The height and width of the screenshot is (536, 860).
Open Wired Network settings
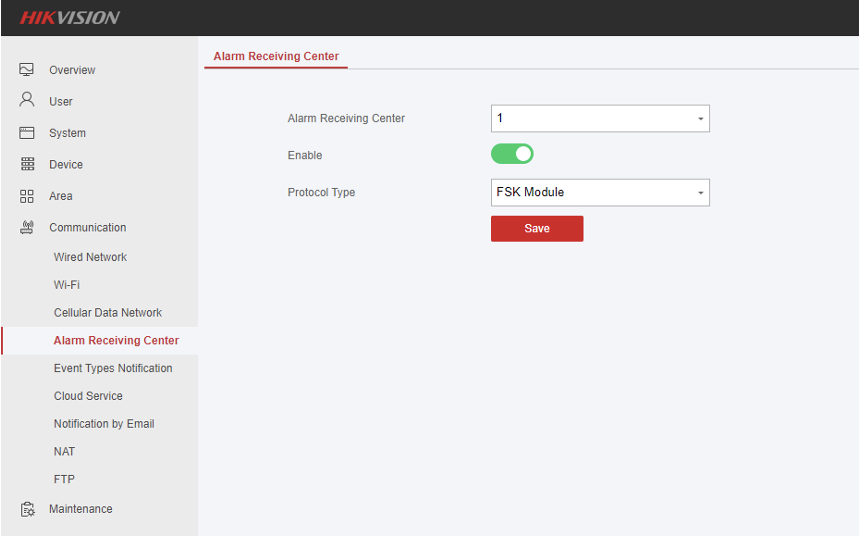coord(90,257)
